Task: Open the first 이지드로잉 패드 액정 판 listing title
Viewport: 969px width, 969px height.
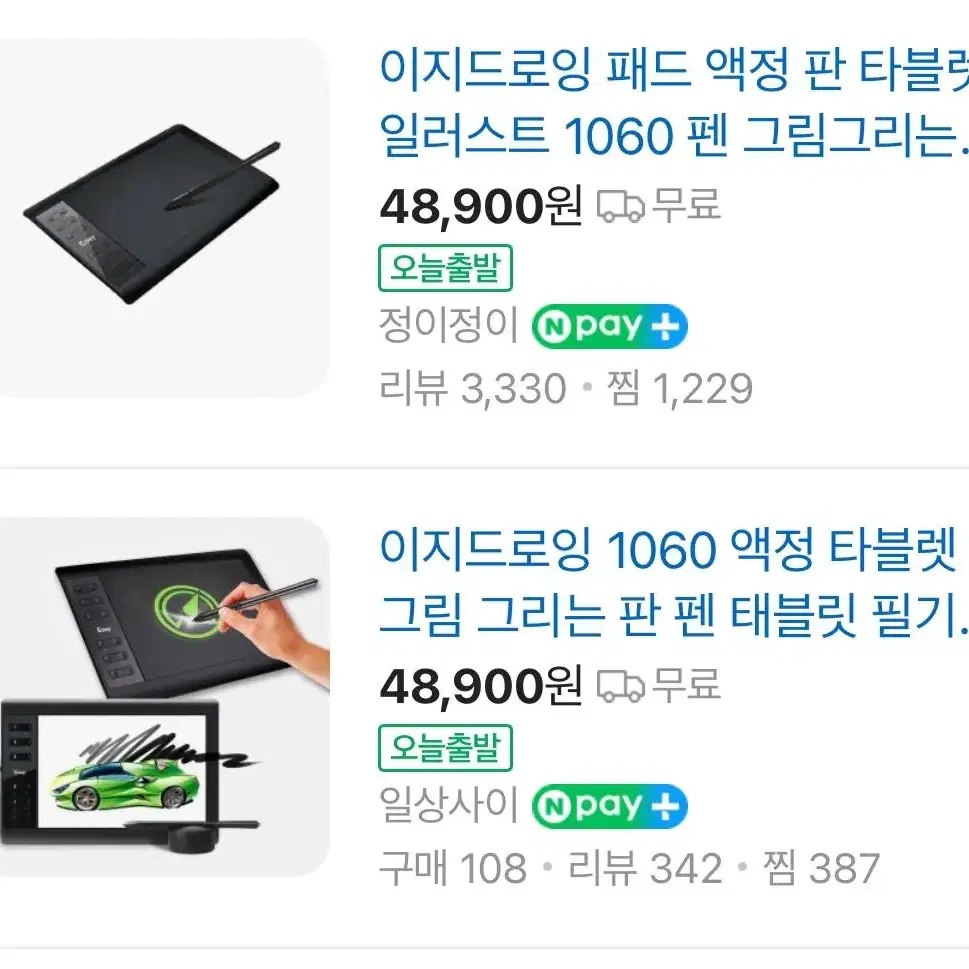Action: (674, 101)
